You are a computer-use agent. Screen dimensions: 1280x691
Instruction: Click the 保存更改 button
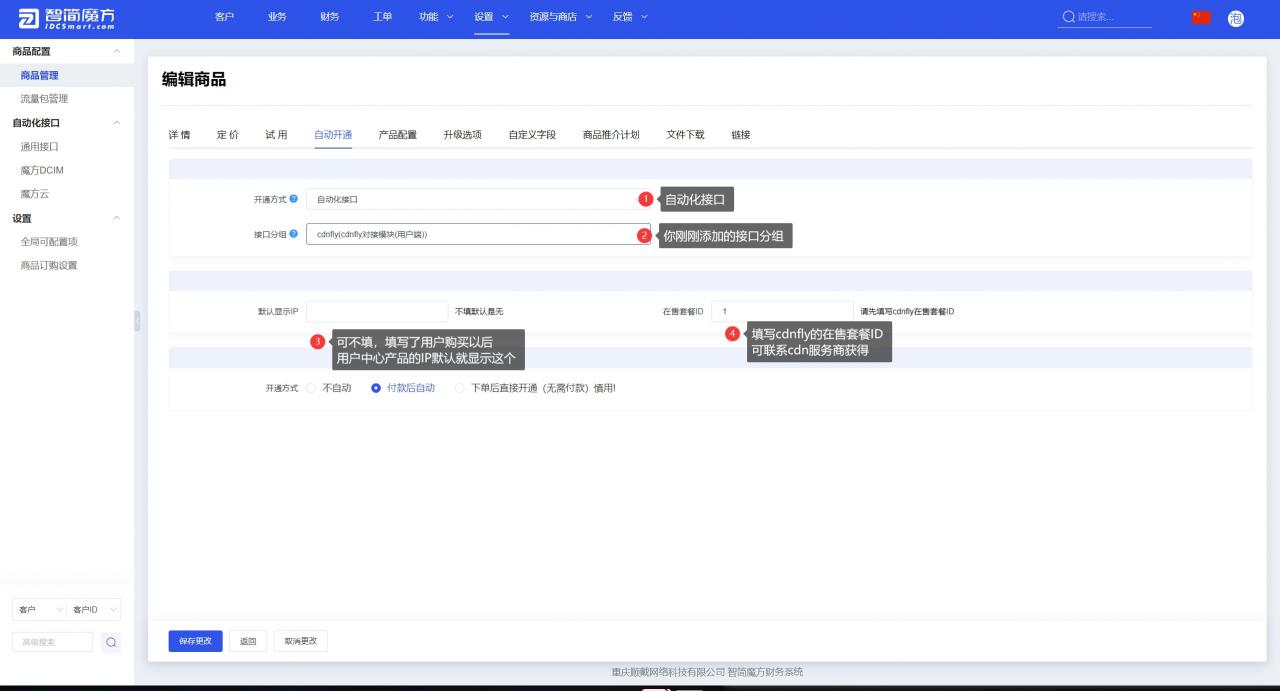tap(195, 641)
